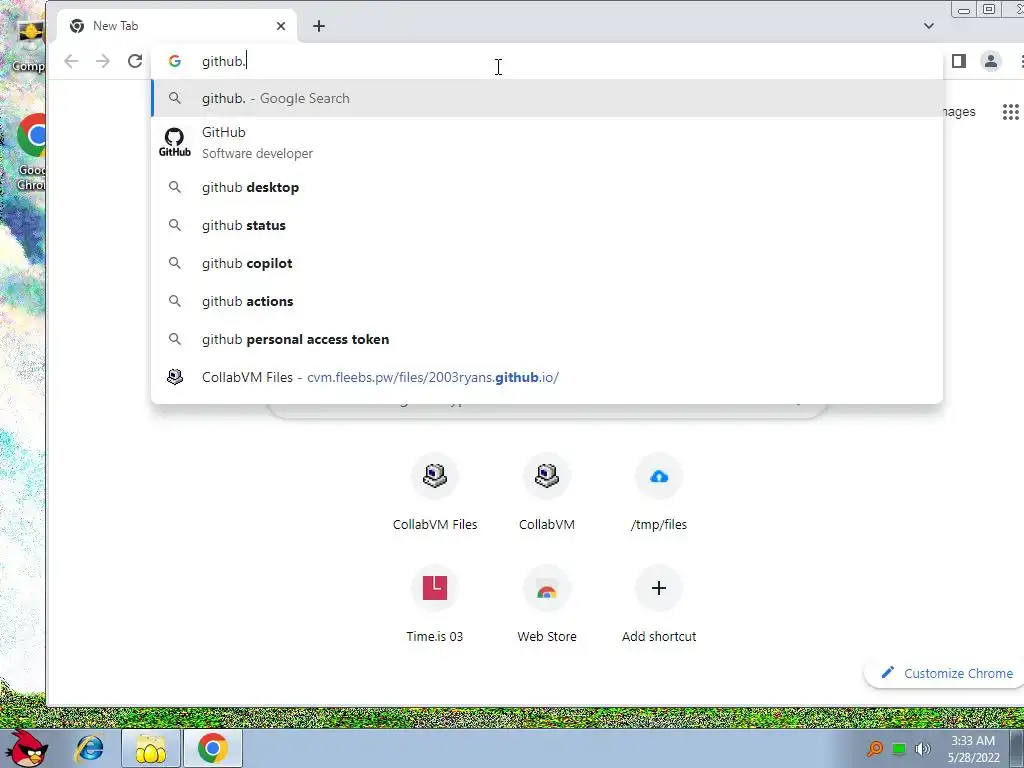Click the Chrome taskbar icon

tap(212, 749)
